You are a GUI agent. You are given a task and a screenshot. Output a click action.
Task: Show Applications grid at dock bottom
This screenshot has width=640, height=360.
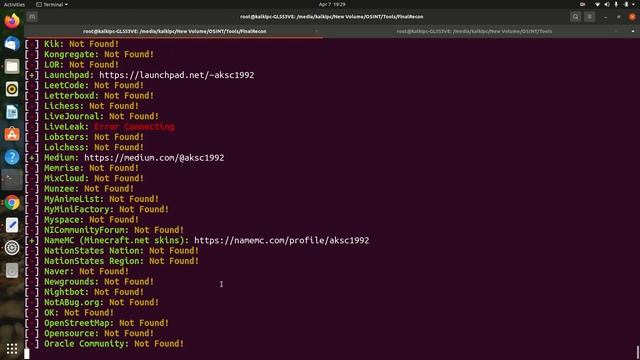tap(12, 349)
